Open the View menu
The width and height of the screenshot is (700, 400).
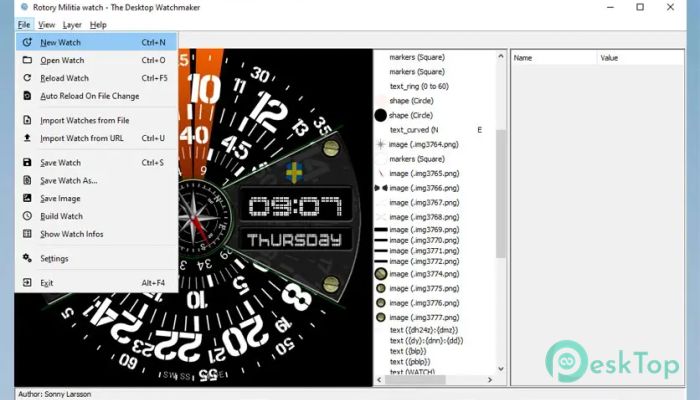click(x=46, y=25)
